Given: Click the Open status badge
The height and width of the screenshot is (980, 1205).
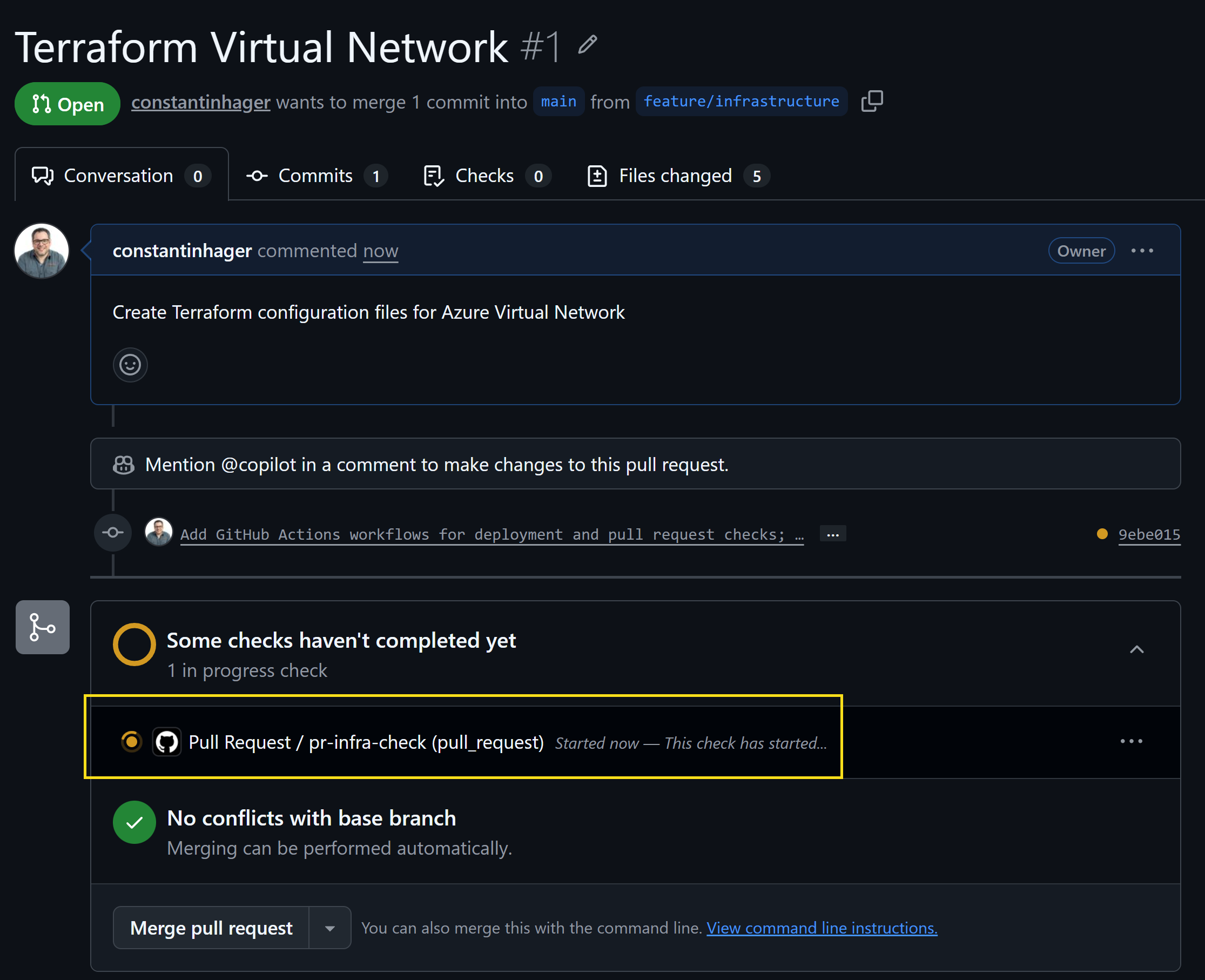Looking at the screenshot, I should pos(67,104).
